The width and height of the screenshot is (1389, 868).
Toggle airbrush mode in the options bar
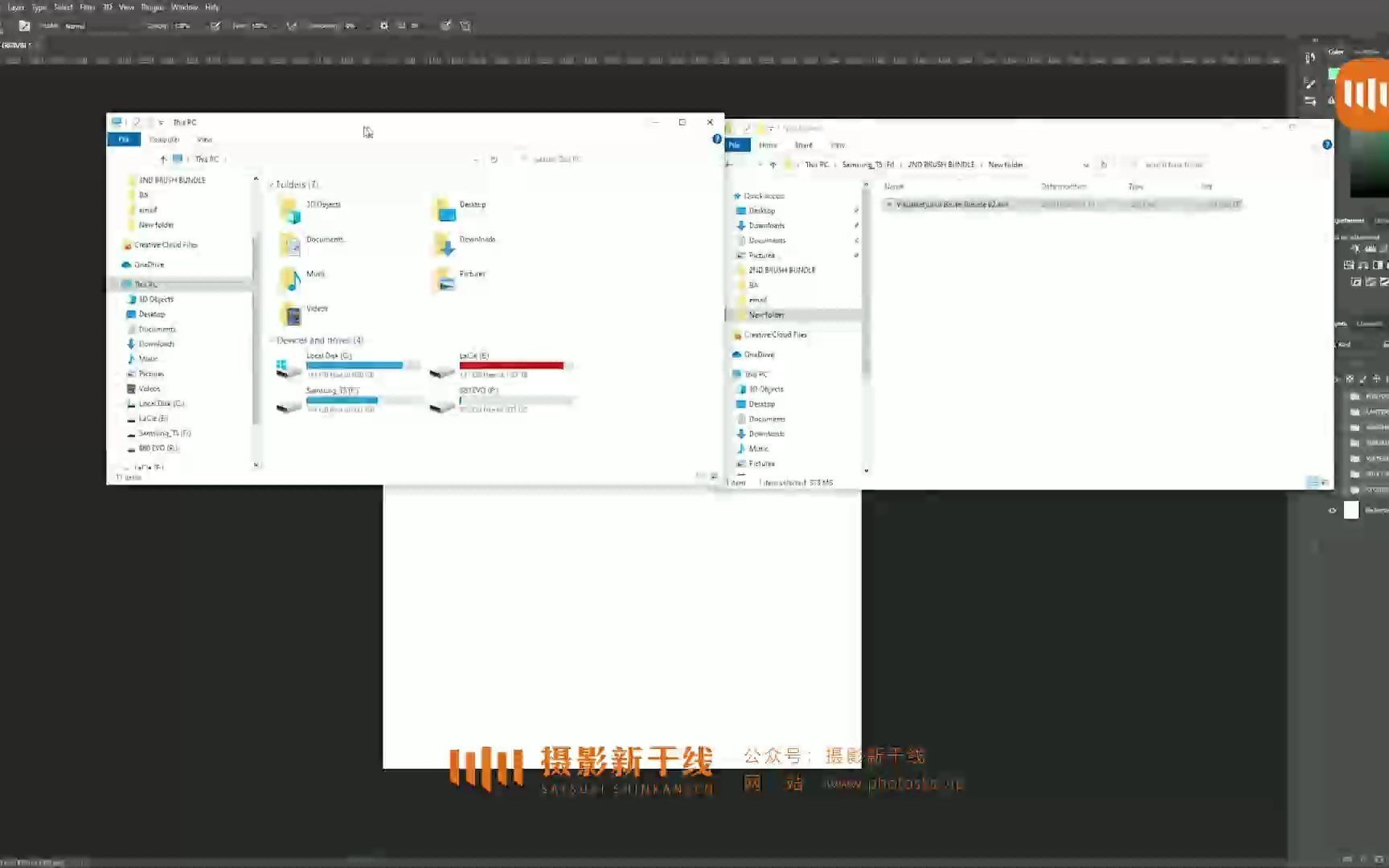[x=291, y=25]
